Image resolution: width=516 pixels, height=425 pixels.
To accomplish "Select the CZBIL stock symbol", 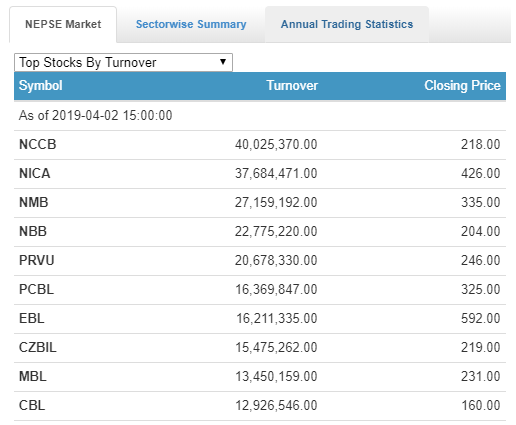I will point(38,347).
